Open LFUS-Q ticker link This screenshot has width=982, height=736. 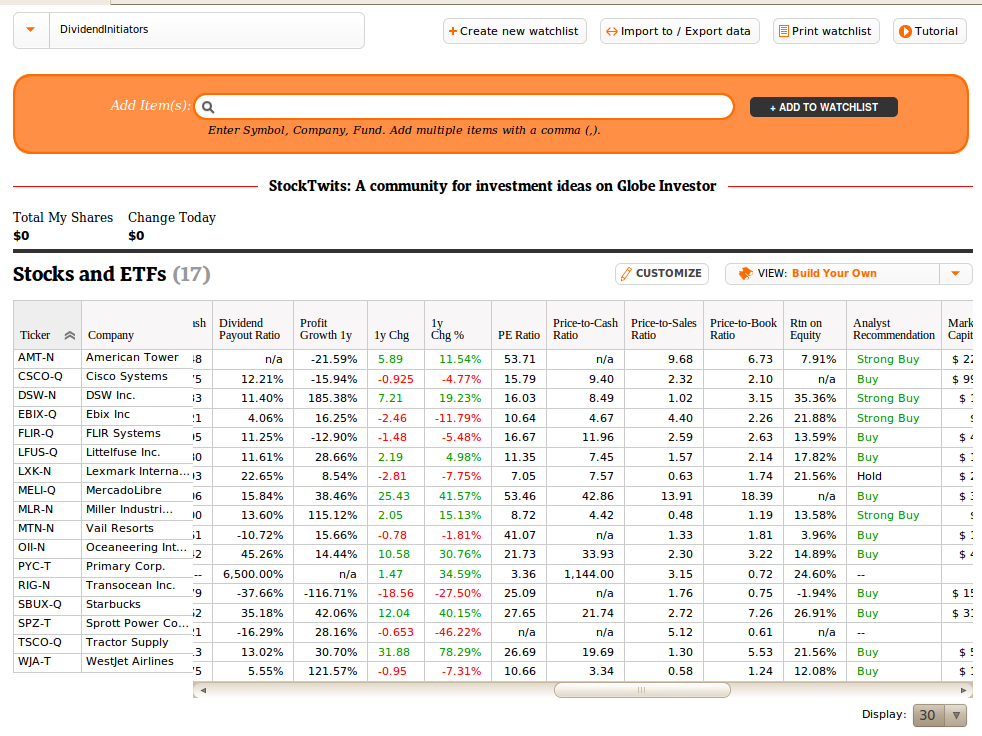[38, 452]
